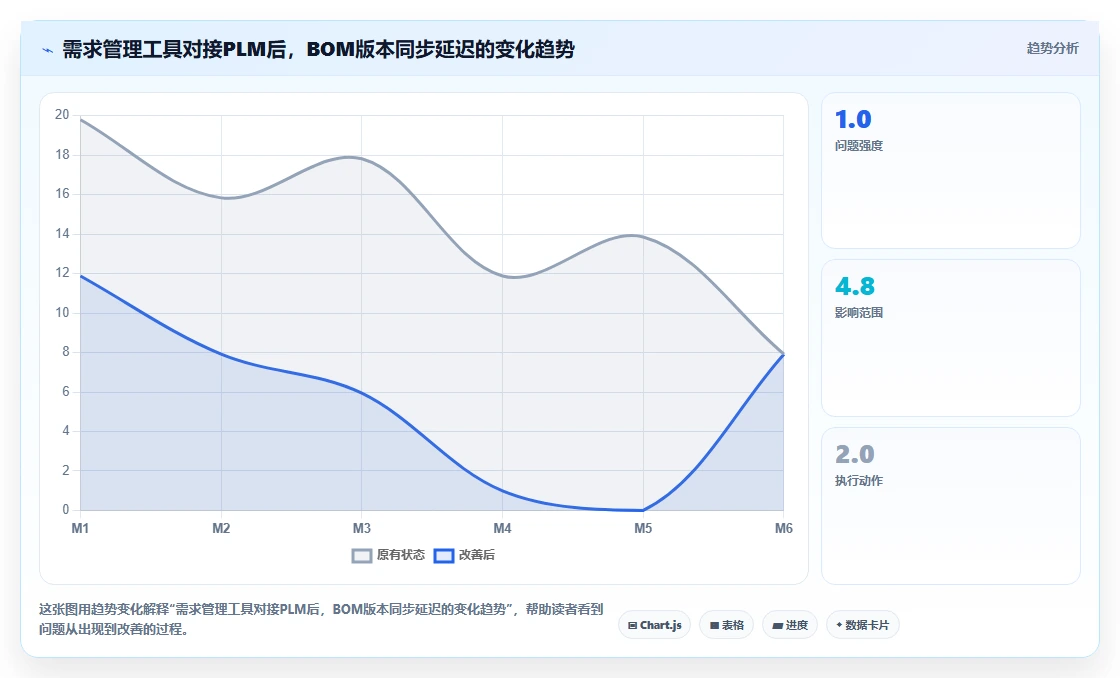
Task: Click the 改善后 line point at M2
Action: click(x=221, y=353)
